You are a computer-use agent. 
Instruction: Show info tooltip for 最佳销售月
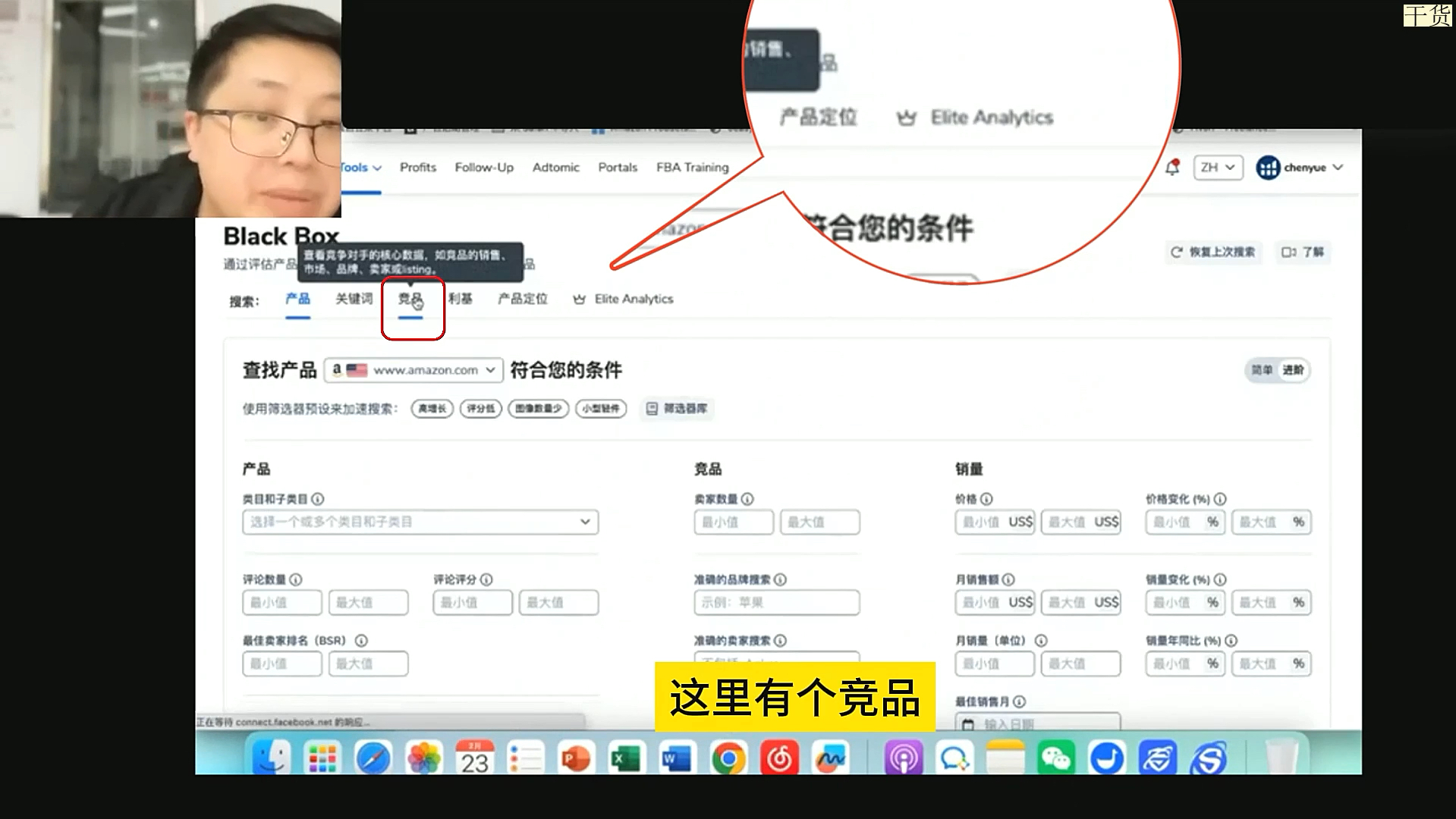click(1020, 702)
